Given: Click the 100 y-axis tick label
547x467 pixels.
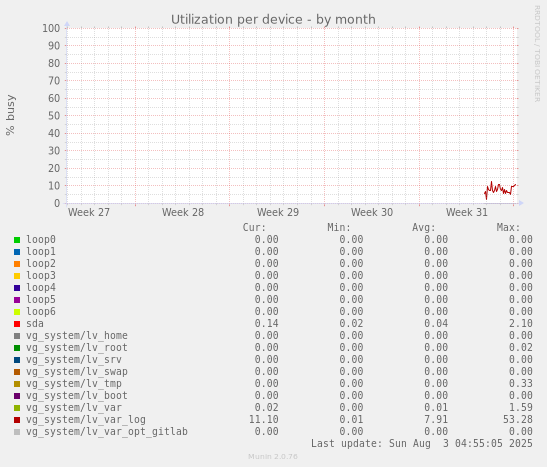Looking at the screenshot, I should [51, 28].
